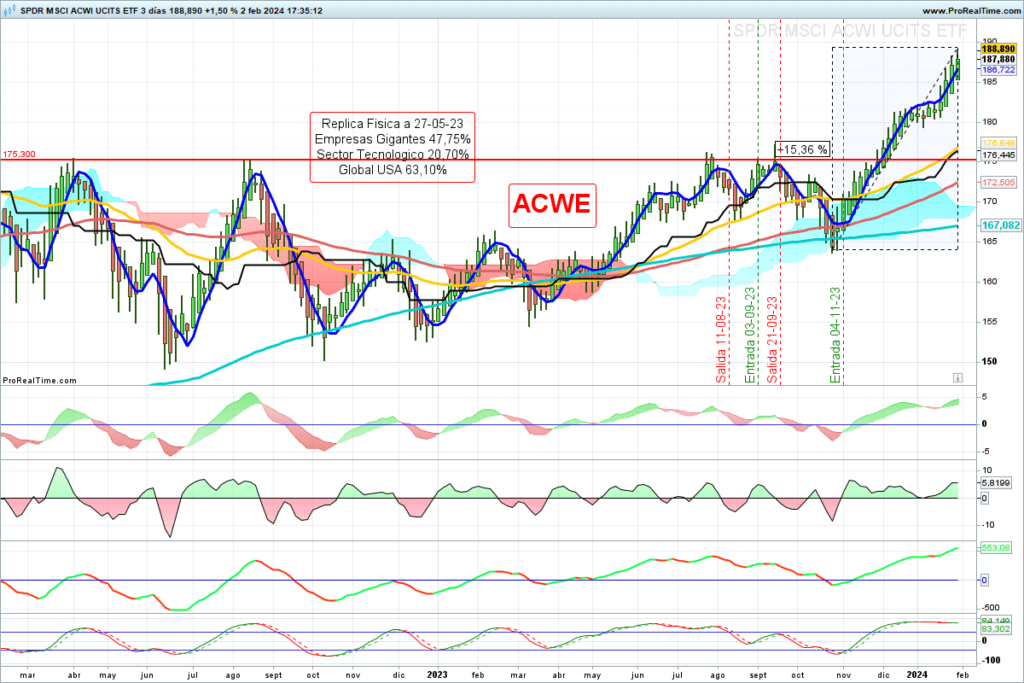Click the -100 value on the bottom oscillator axis

coord(991,660)
